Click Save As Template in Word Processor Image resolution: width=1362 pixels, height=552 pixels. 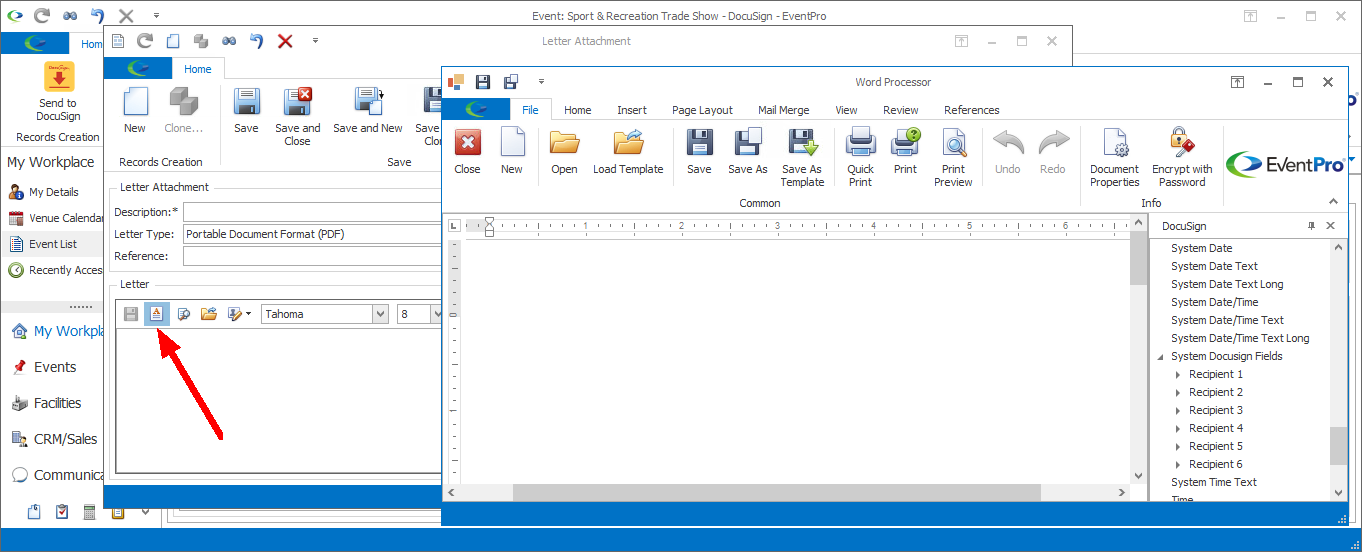click(802, 158)
